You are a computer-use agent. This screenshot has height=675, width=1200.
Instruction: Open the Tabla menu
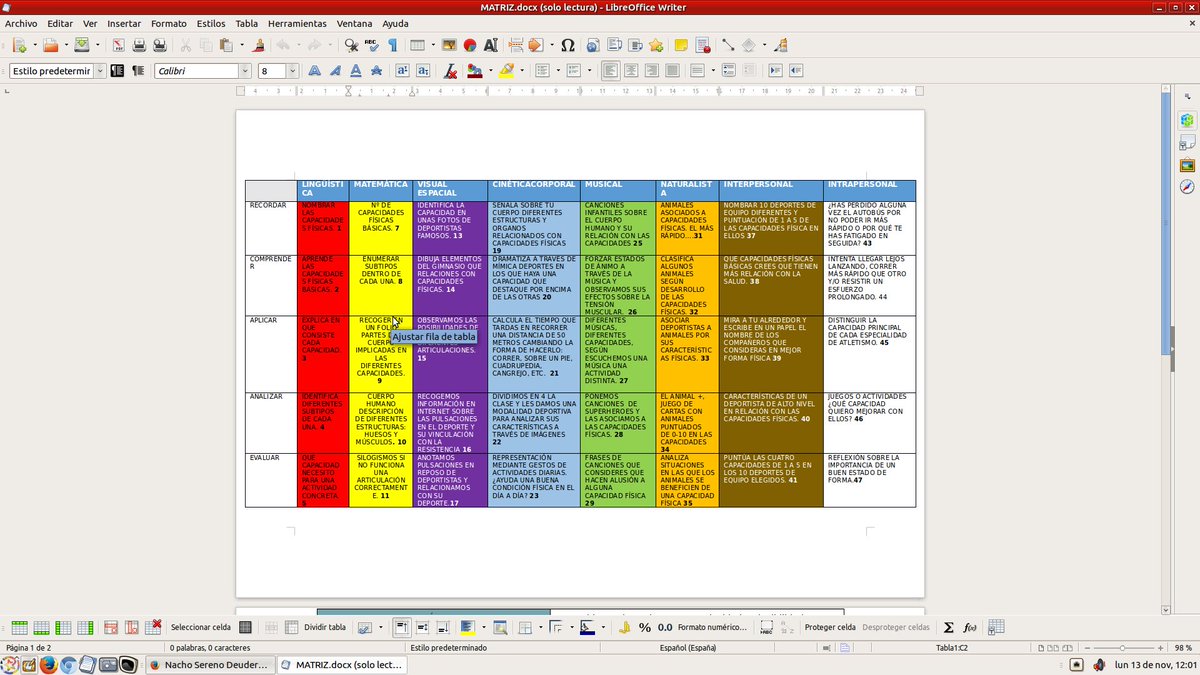coord(246,23)
